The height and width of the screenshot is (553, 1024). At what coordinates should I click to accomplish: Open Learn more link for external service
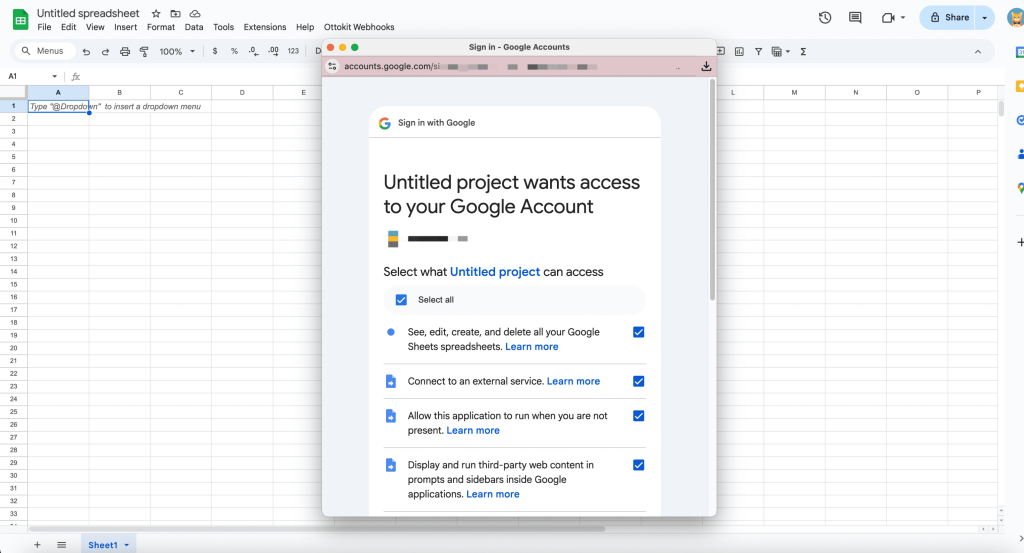point(573,381)
